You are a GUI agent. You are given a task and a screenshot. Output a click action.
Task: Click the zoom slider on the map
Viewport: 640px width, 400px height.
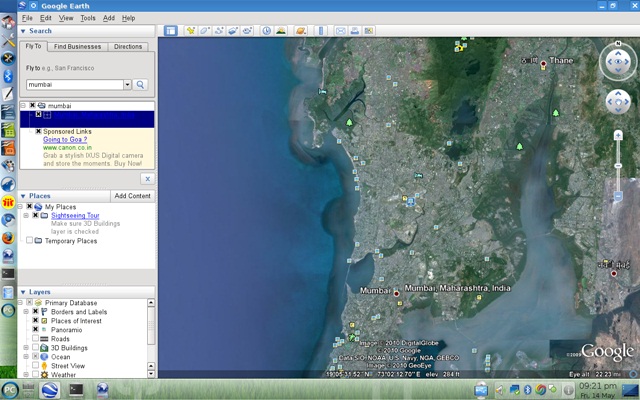pos(618,165)
